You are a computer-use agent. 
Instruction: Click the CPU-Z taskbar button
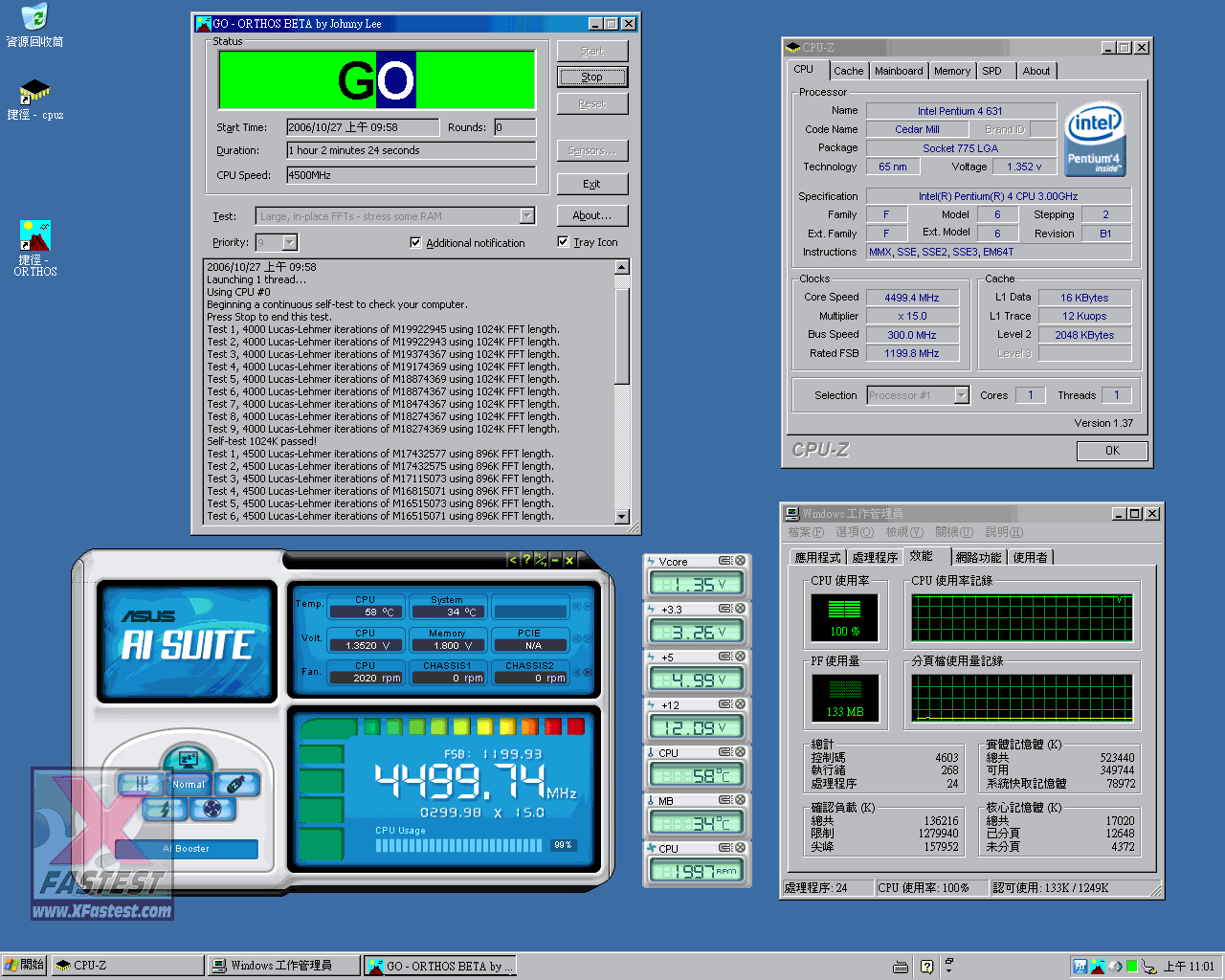coord(128,966)
